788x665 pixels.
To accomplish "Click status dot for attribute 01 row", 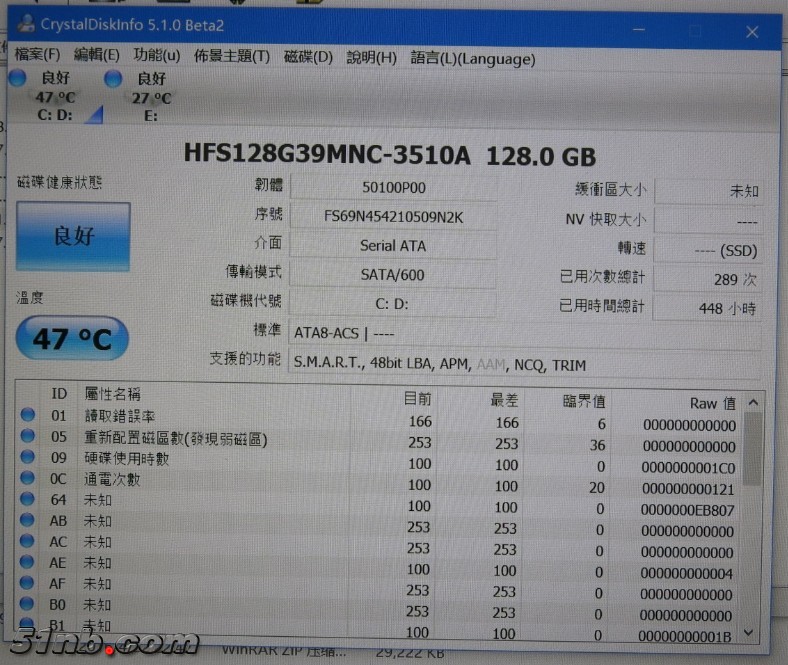I will (27, 415).
